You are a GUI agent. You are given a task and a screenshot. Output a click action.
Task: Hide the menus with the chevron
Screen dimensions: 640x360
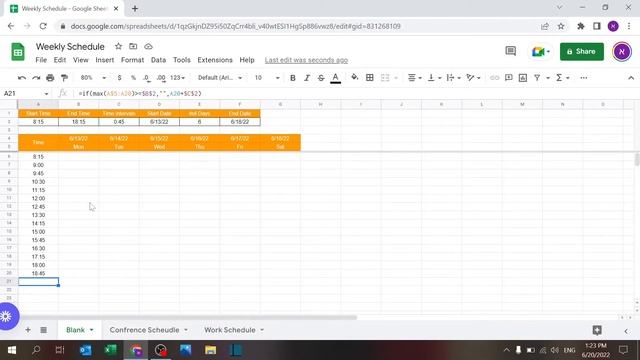[x=631, y=78]
